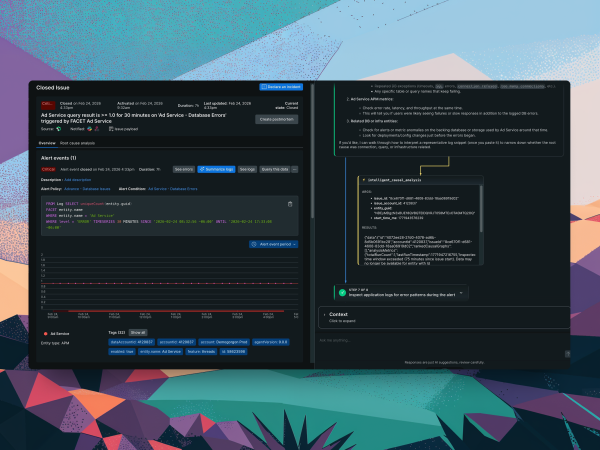Click the red Critical badge in alert events
Screen dimensions: 600x450
(49, 169)
